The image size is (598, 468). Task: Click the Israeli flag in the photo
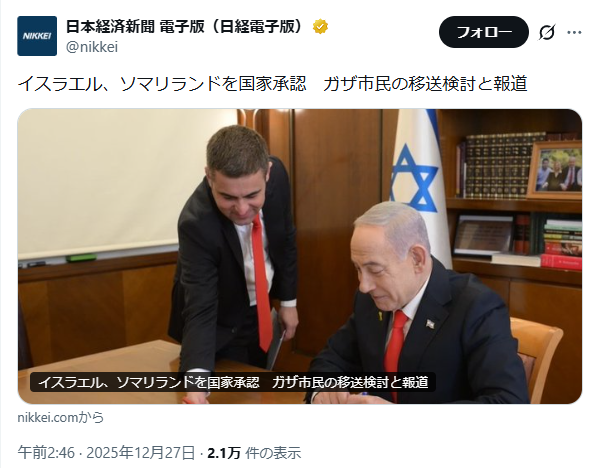(x=419, y=179)
